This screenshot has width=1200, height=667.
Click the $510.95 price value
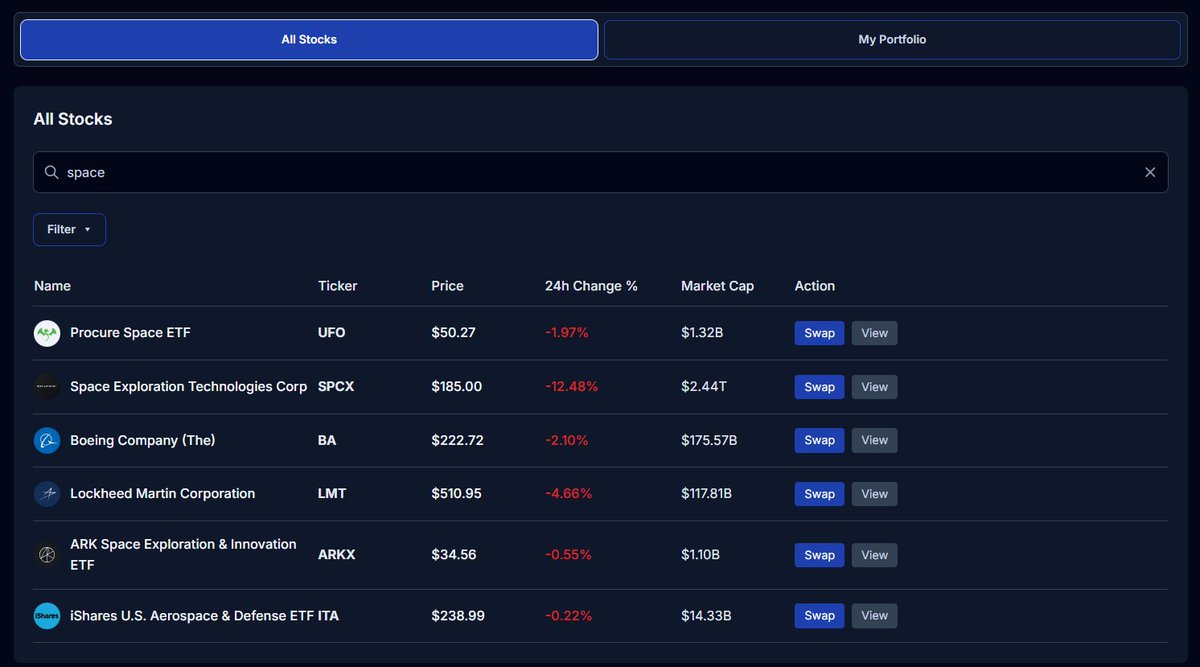coord(457,494)
